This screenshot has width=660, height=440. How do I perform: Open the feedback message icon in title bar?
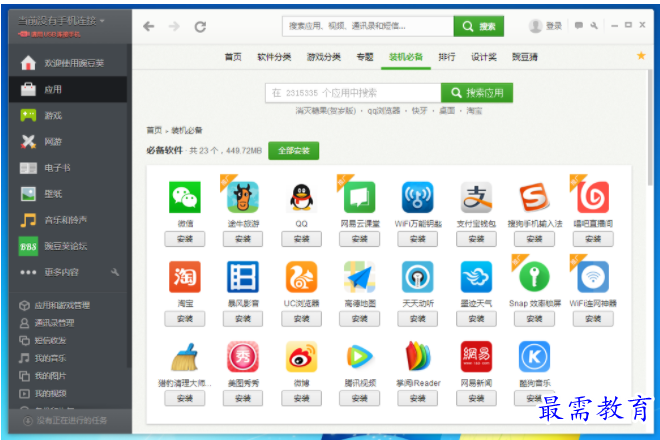579,26
